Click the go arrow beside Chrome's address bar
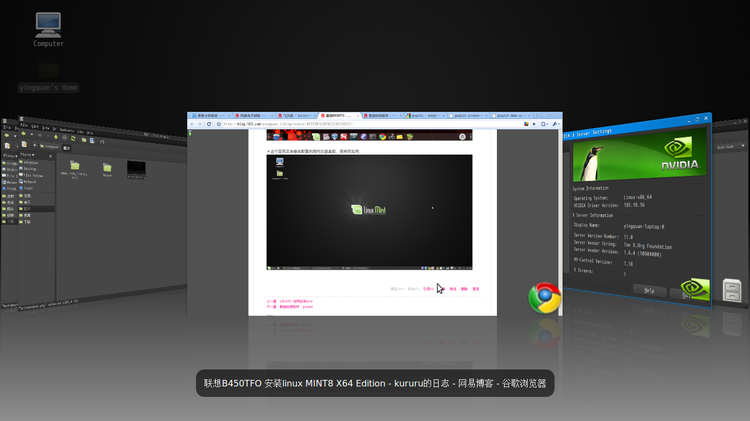 pos(534,124)
